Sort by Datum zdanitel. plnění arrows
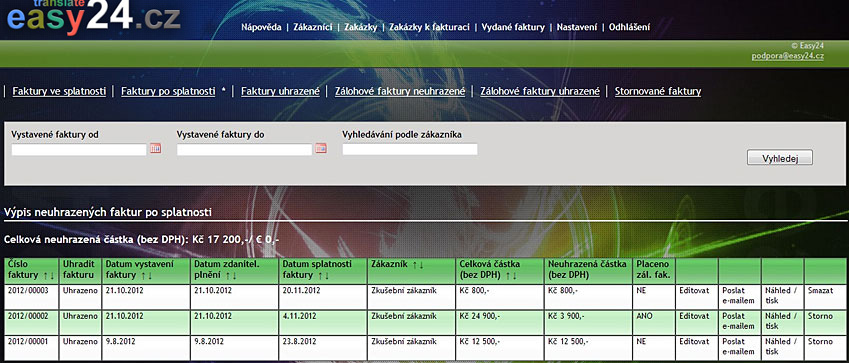 pyautogui.click(x=231, y=275)
